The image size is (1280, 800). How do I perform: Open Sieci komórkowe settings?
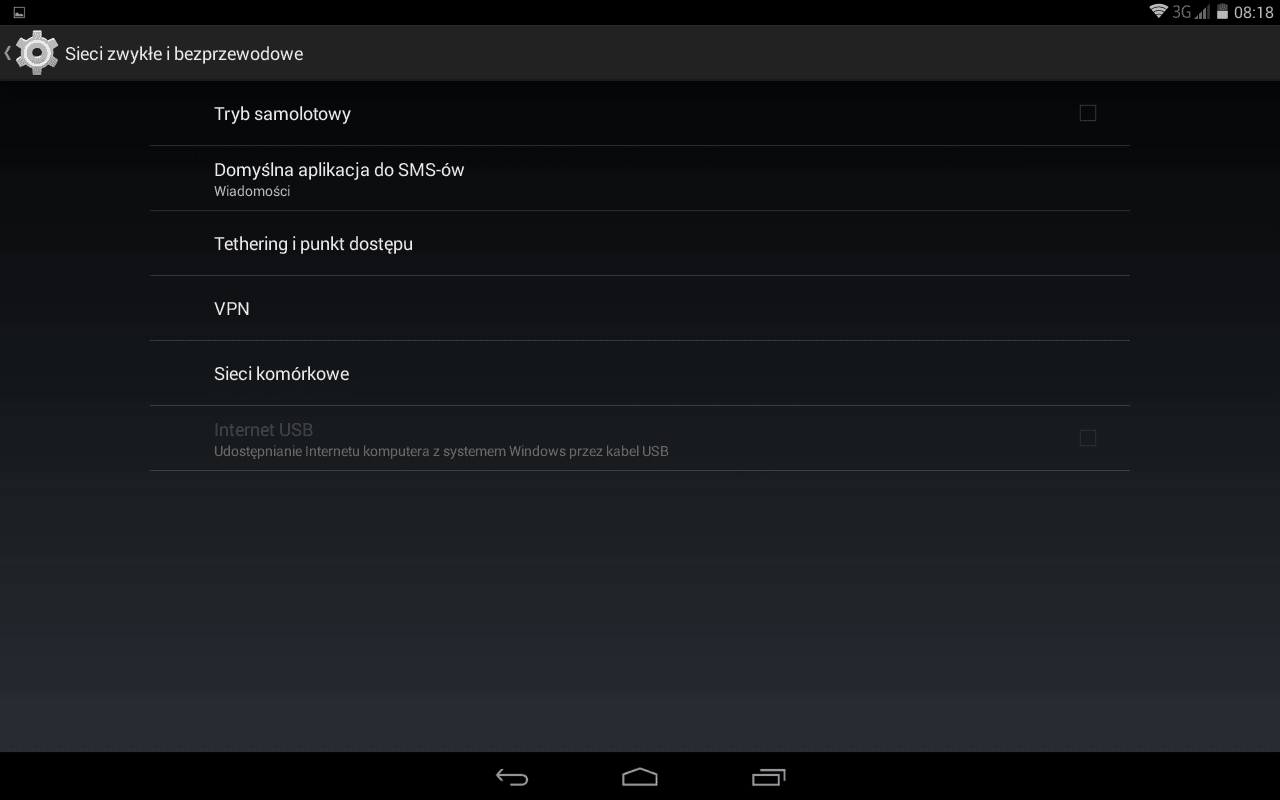(640, 373)
